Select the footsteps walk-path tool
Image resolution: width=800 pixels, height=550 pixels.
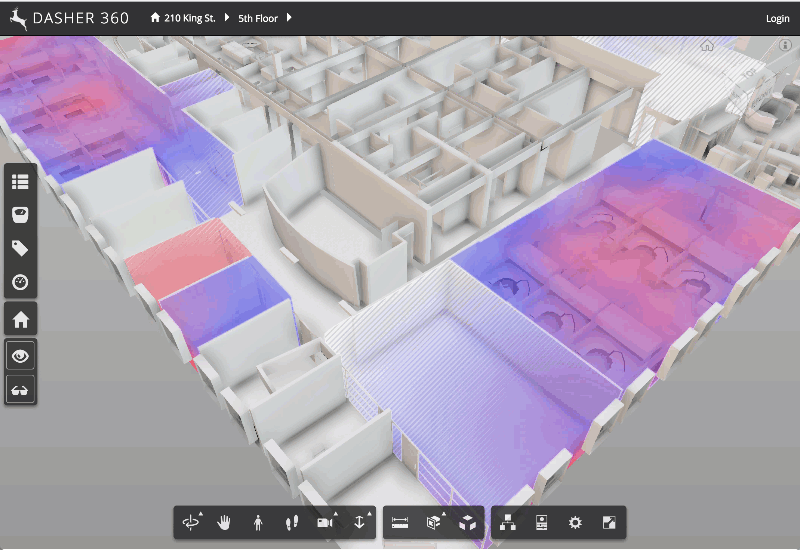point(291,523)
